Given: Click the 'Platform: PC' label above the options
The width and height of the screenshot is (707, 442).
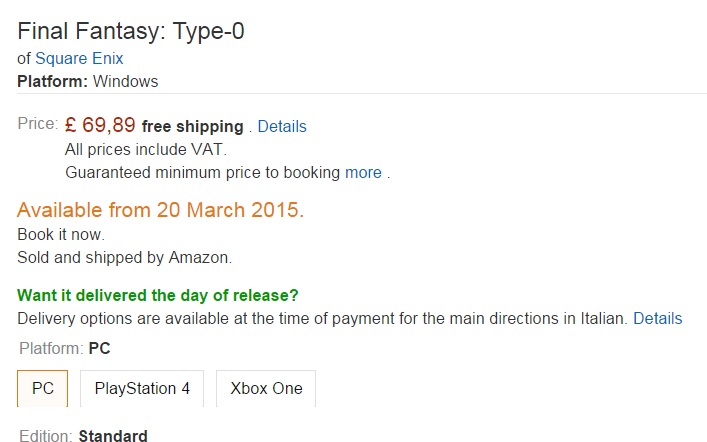Looking at the screenshot, I should [64, 349].
